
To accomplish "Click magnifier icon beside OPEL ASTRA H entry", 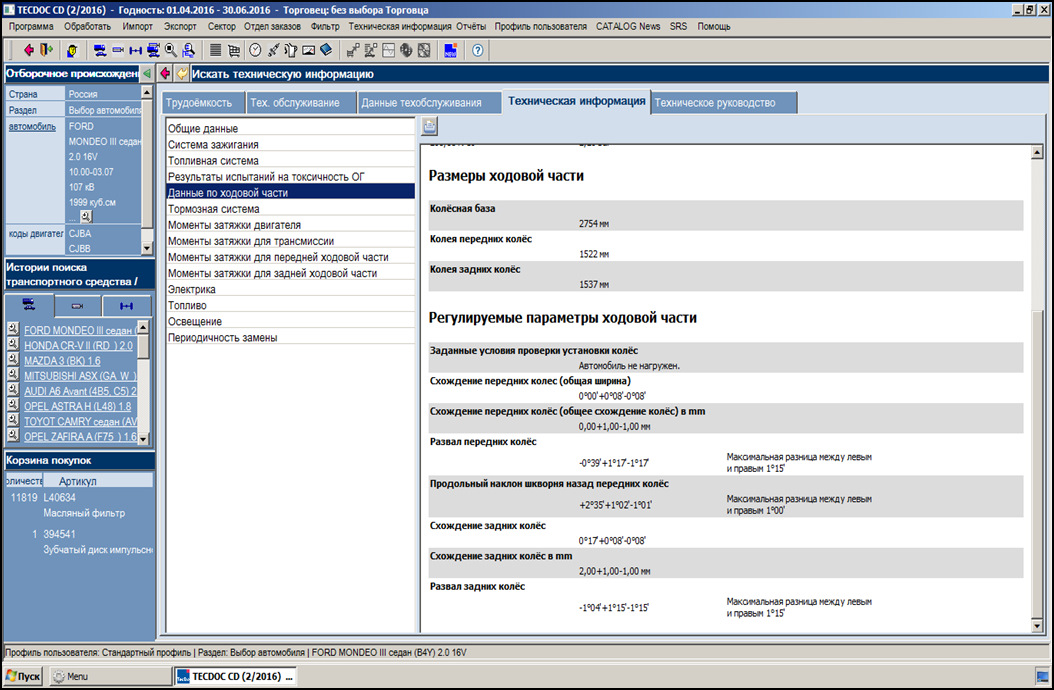I will pyautogui.click(x=13, y=405).
